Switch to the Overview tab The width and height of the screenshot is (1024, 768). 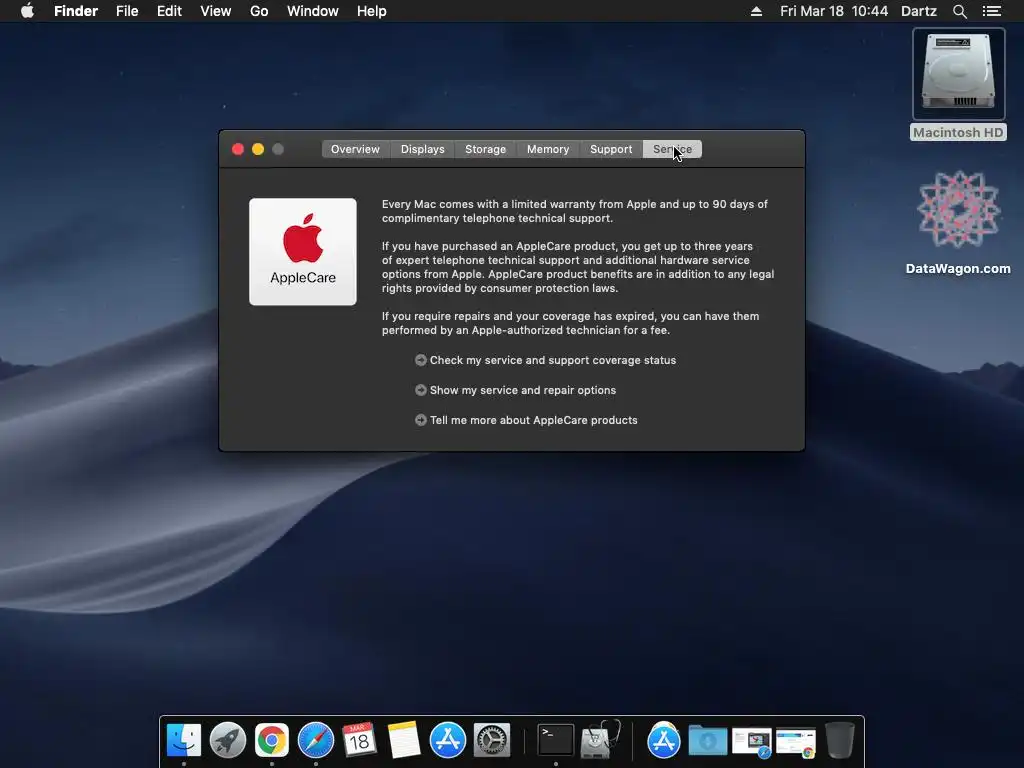point(355,149)
